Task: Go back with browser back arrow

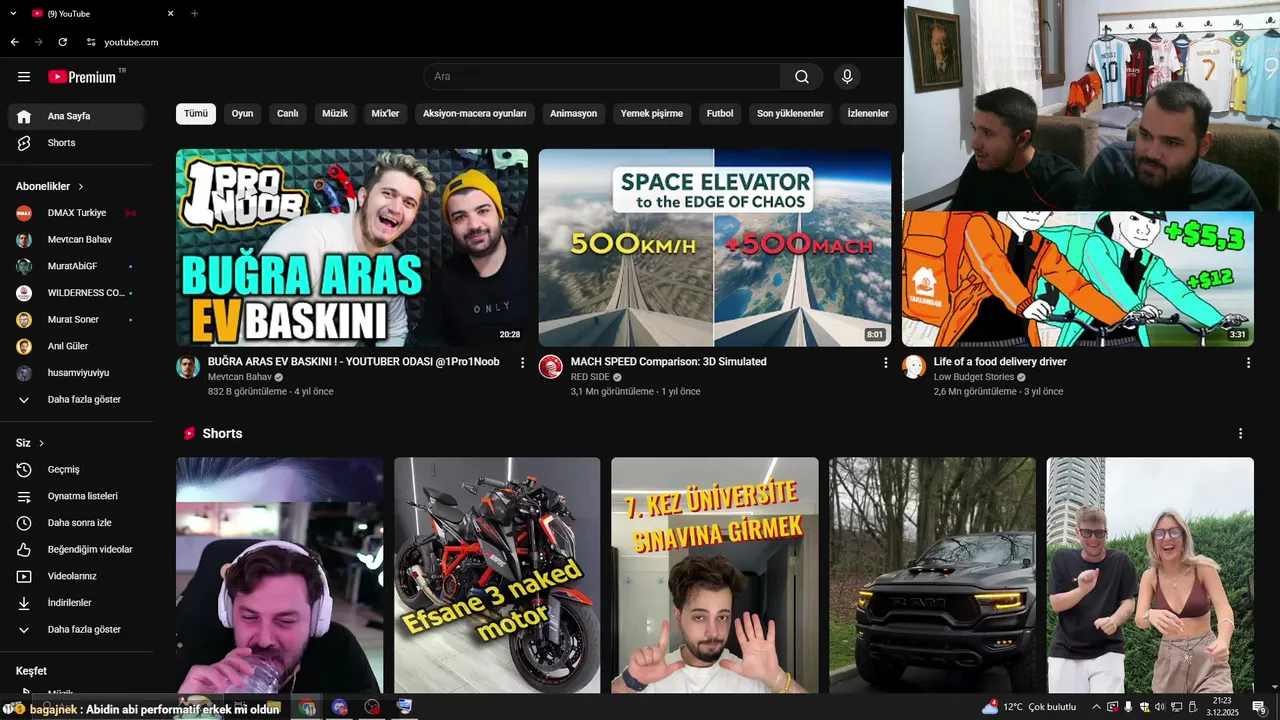Action: tap(14, 42)
